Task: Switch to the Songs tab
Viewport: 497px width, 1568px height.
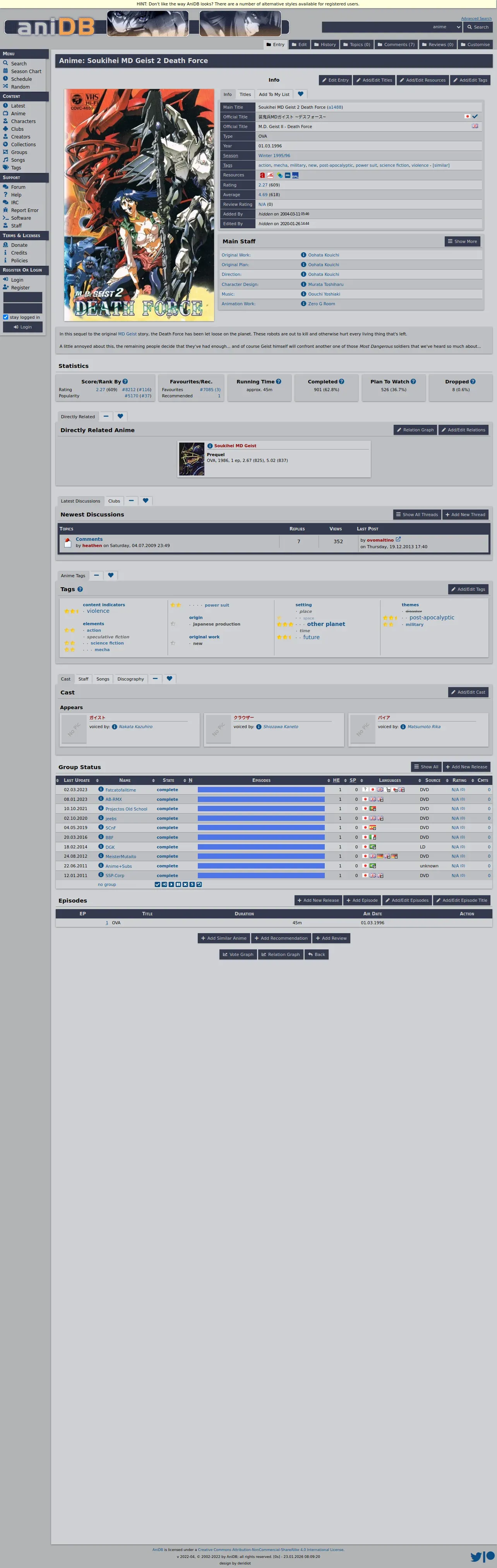Action: (103, 679)
